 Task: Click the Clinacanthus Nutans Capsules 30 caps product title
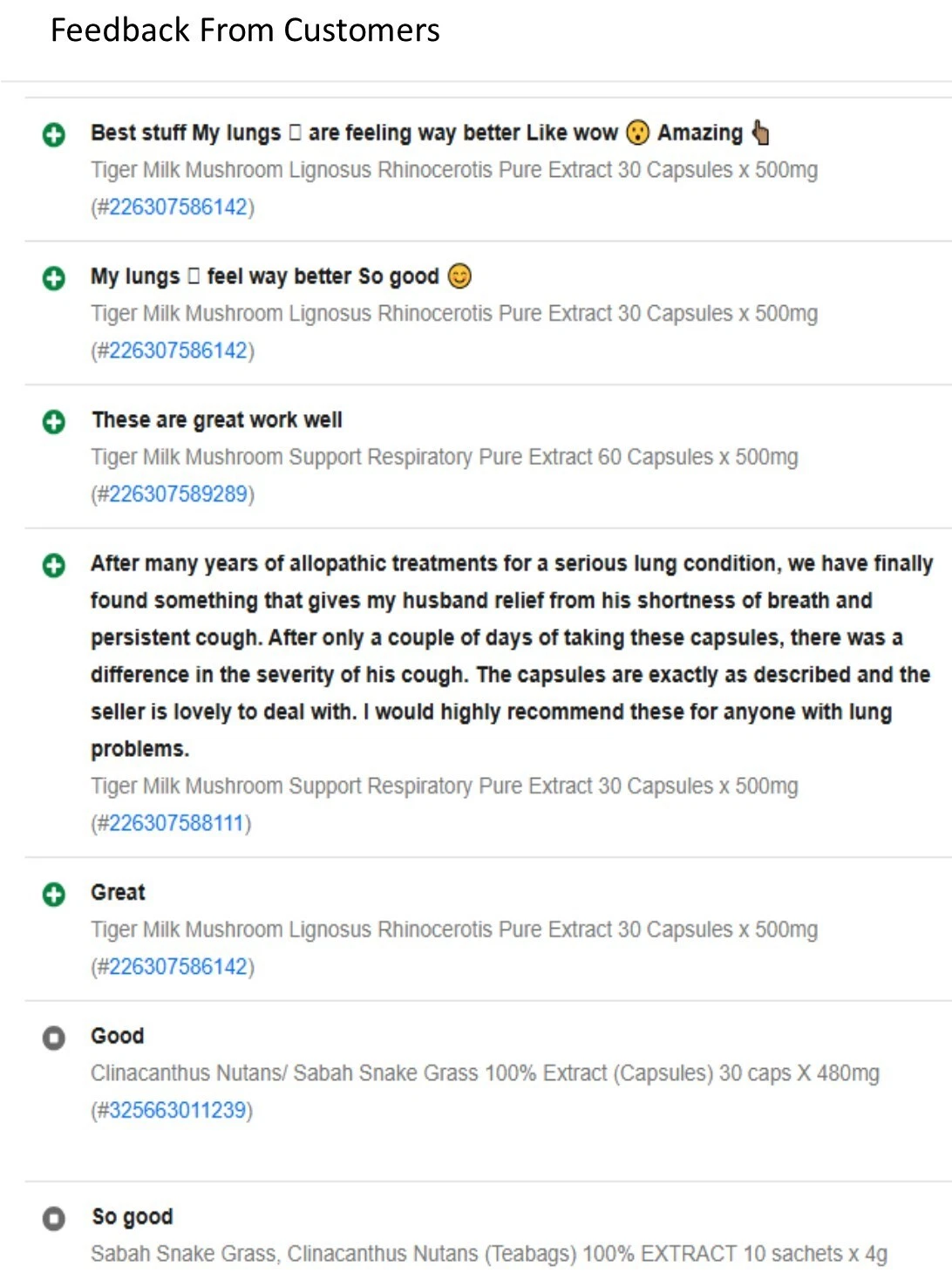pos(485,1073)
